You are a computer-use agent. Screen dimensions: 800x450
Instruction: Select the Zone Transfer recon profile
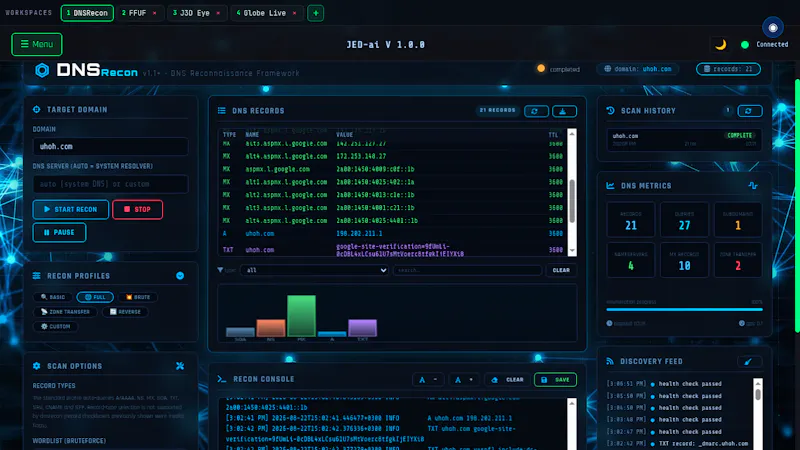(x=65, y=312)
